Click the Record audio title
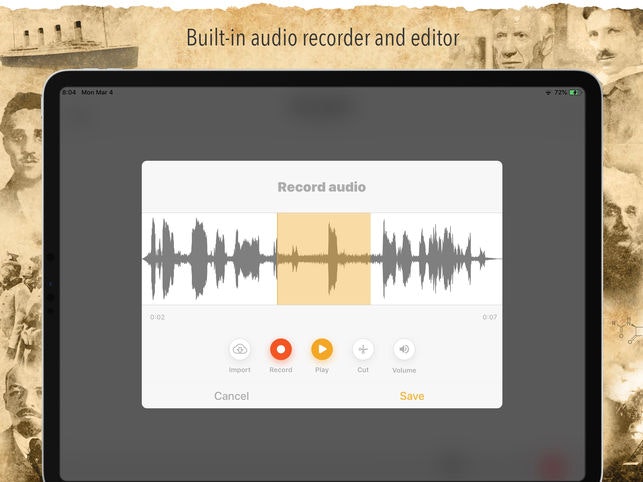Image resolution: width=643 pixels, height=482 pixels. point(322,187)
